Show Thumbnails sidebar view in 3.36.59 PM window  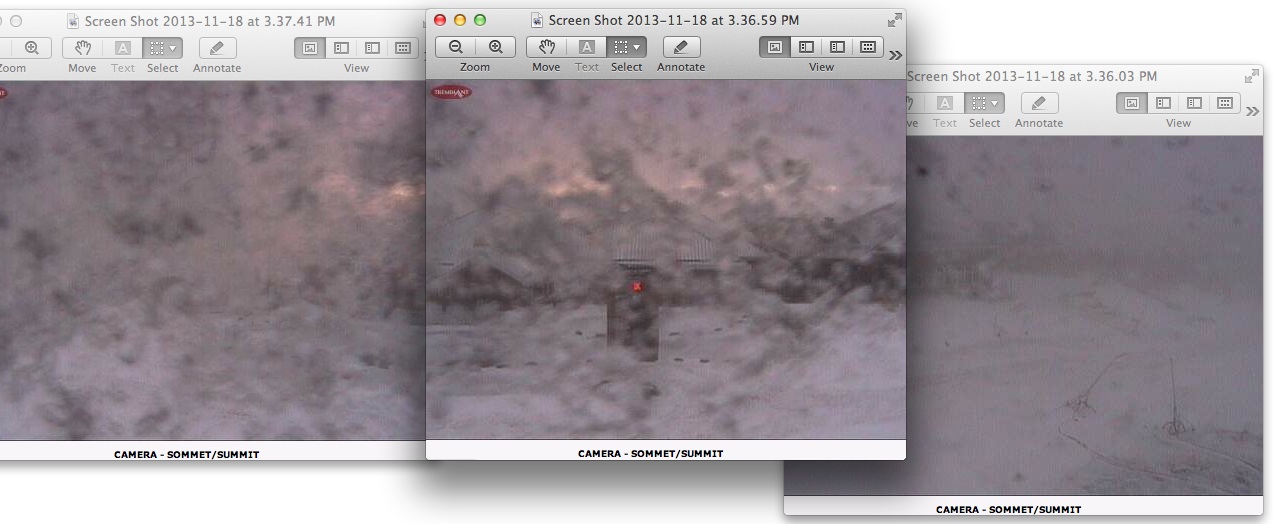[806, 47]
